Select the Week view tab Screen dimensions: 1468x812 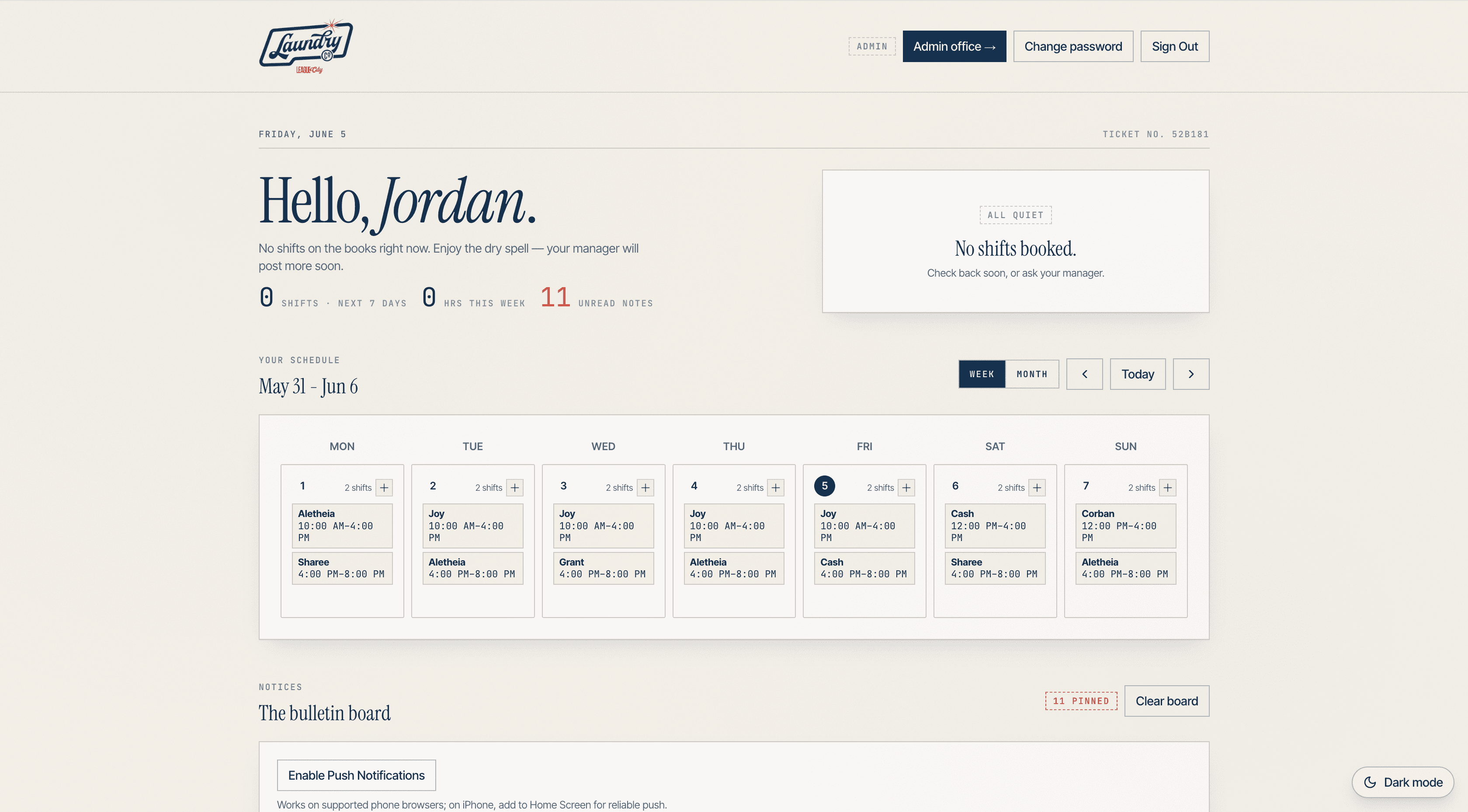coord(982,375)
